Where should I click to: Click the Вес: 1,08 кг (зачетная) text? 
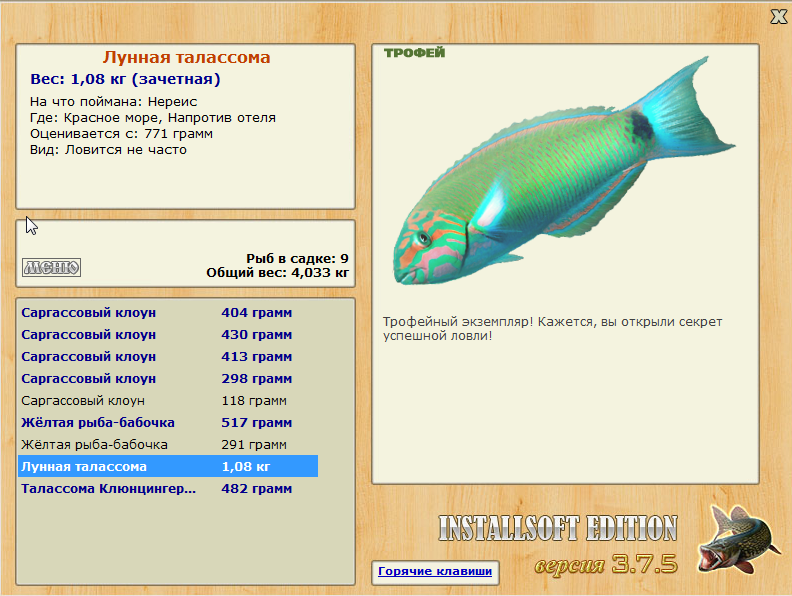(125, 79)
